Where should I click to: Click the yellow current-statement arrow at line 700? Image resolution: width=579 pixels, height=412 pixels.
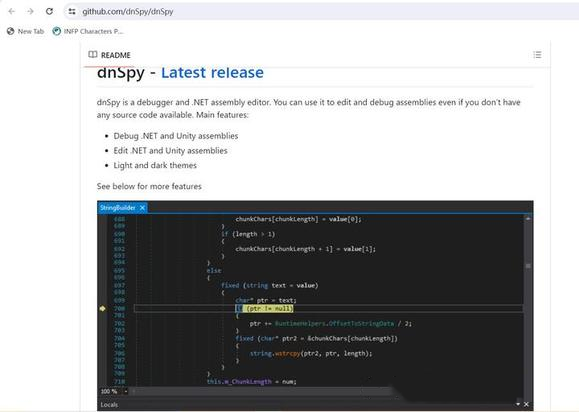(x=103, y=308)
